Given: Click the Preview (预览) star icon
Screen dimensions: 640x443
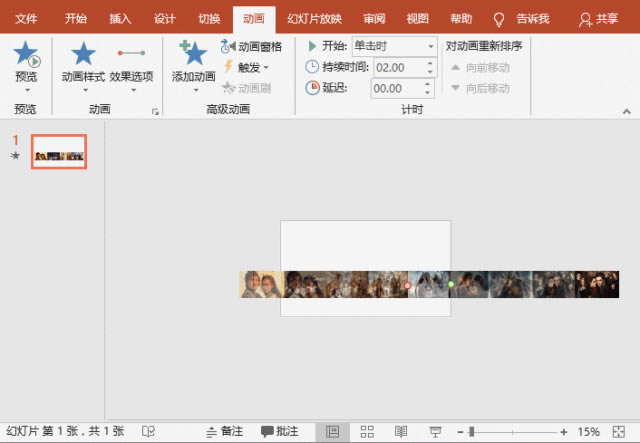Looking at the screenshot, I should (x=26, y=55).
